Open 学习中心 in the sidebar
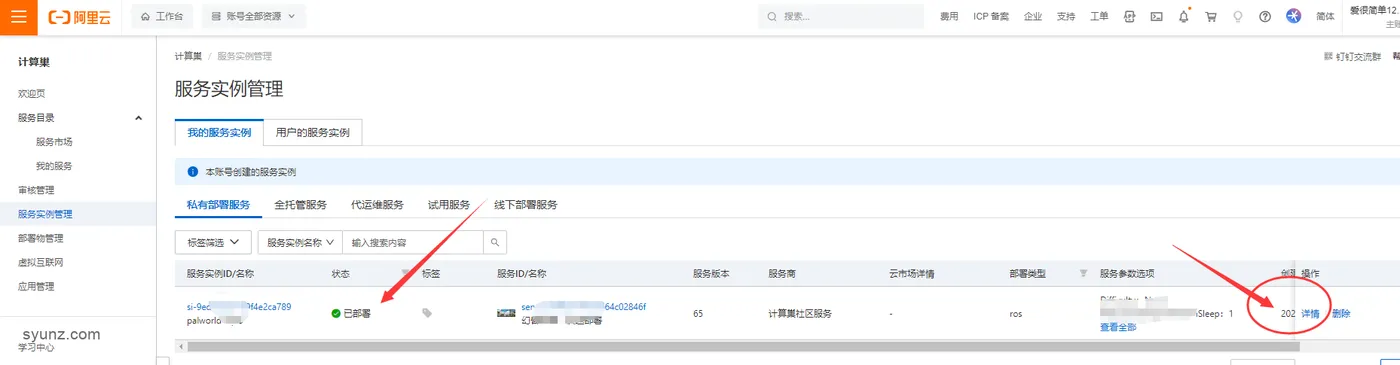This screenshot has height=365, width=1400. click(x=36, y=348)
